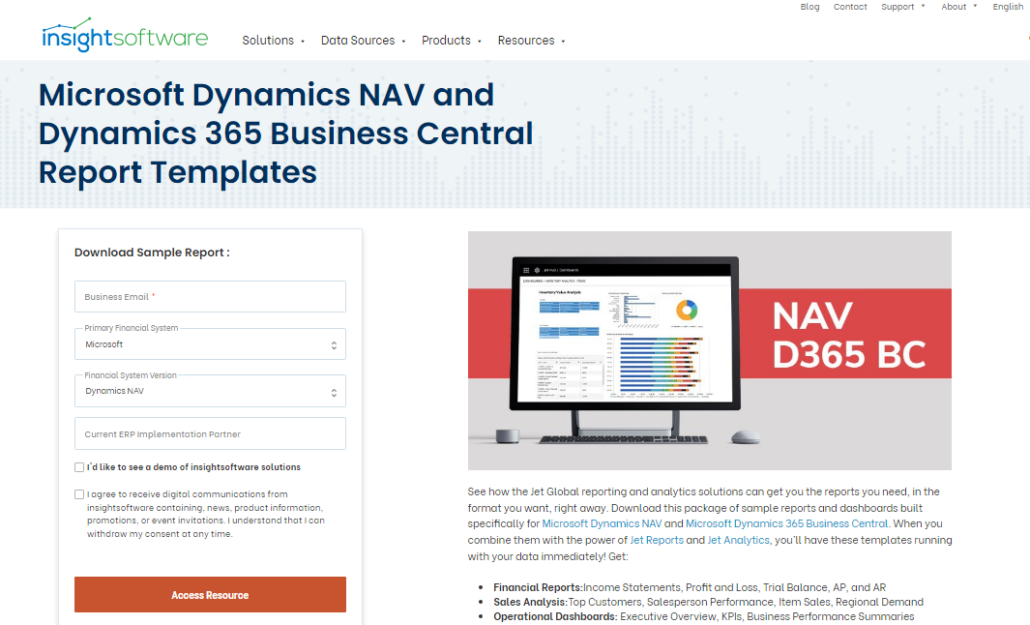
Task: Tick the digital communications consent checkbox
Action: pos(79,494)
